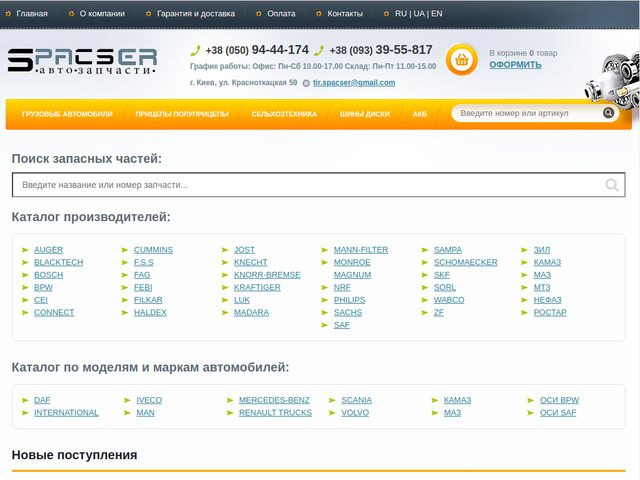The height and width of the screenshot is (480, 640).
Task: Open the BPW manufacturer link
Action: 43,288
